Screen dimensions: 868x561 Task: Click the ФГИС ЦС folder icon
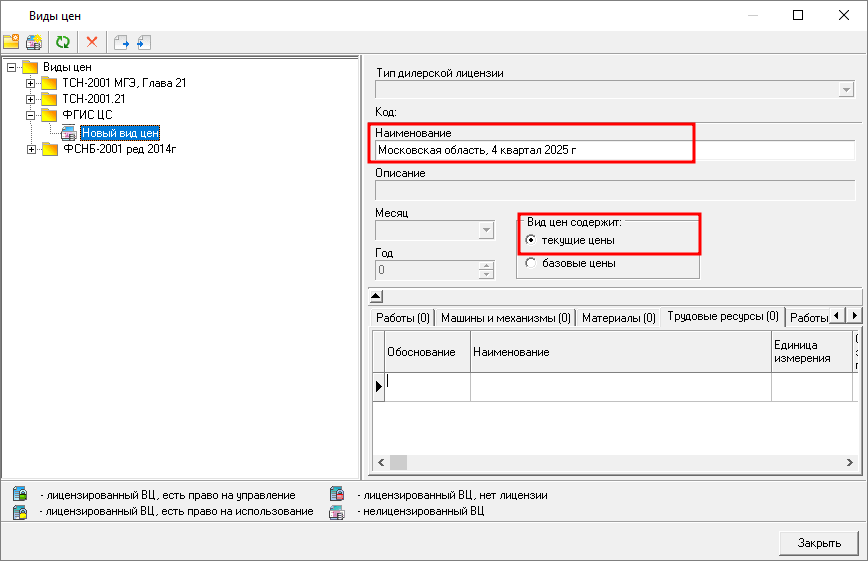pos(49,116)
